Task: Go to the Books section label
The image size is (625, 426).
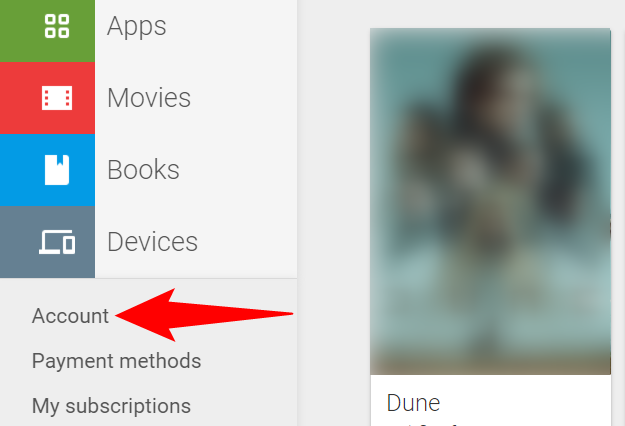Action: [143, 170]
